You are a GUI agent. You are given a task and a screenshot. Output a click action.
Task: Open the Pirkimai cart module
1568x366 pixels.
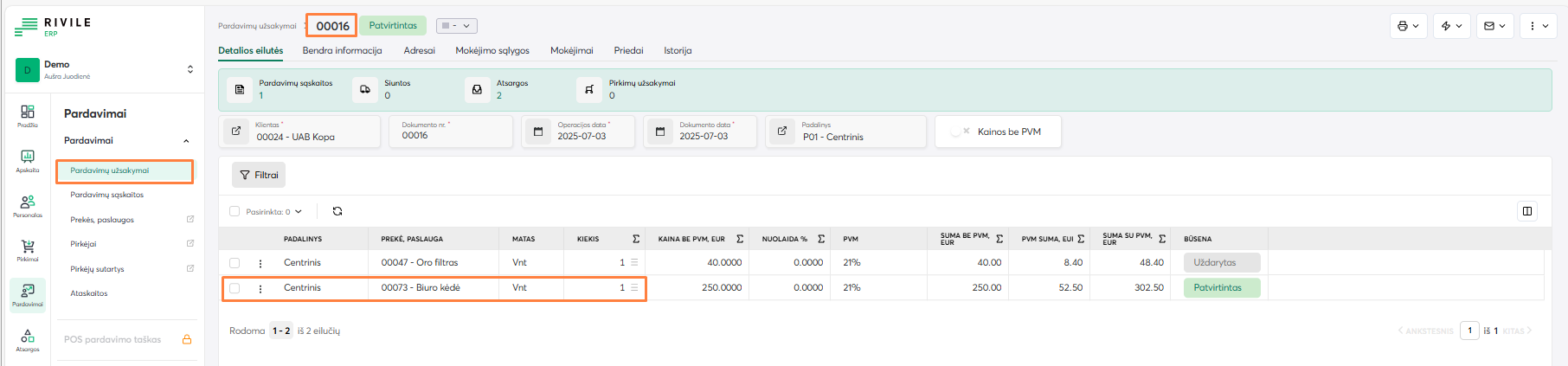[28, 250]
